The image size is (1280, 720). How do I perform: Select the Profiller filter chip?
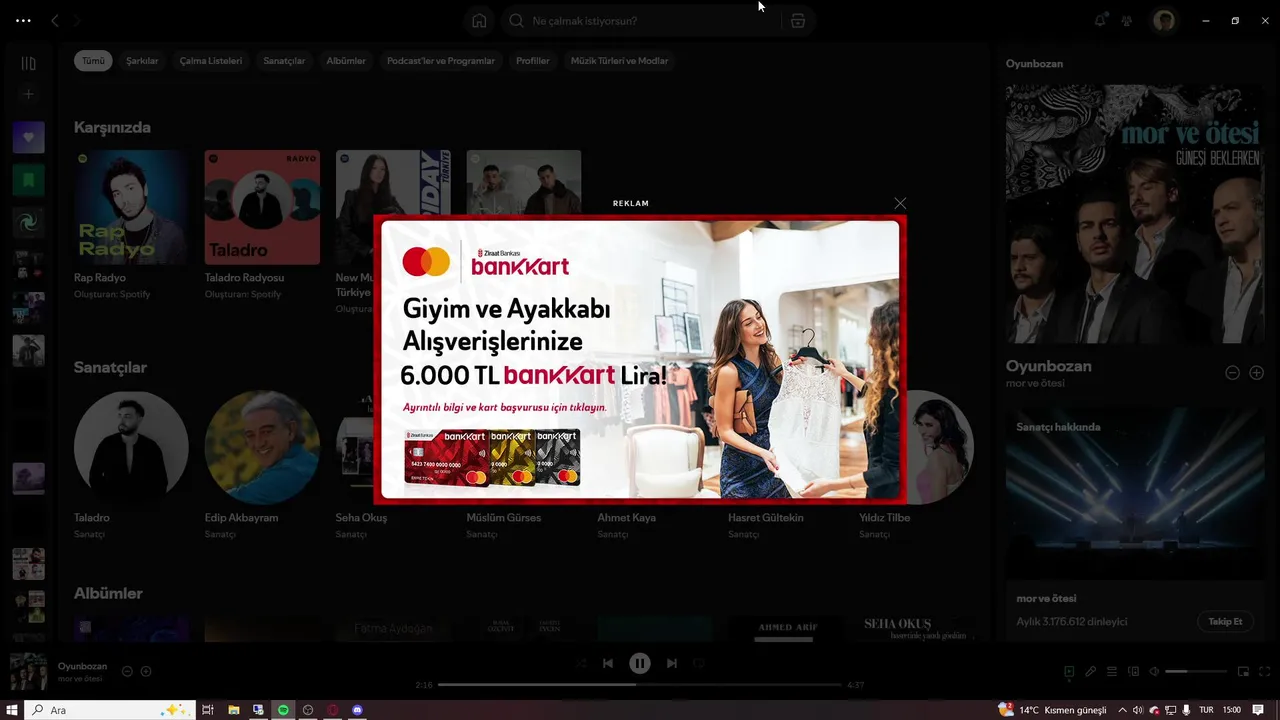(533, 61)
